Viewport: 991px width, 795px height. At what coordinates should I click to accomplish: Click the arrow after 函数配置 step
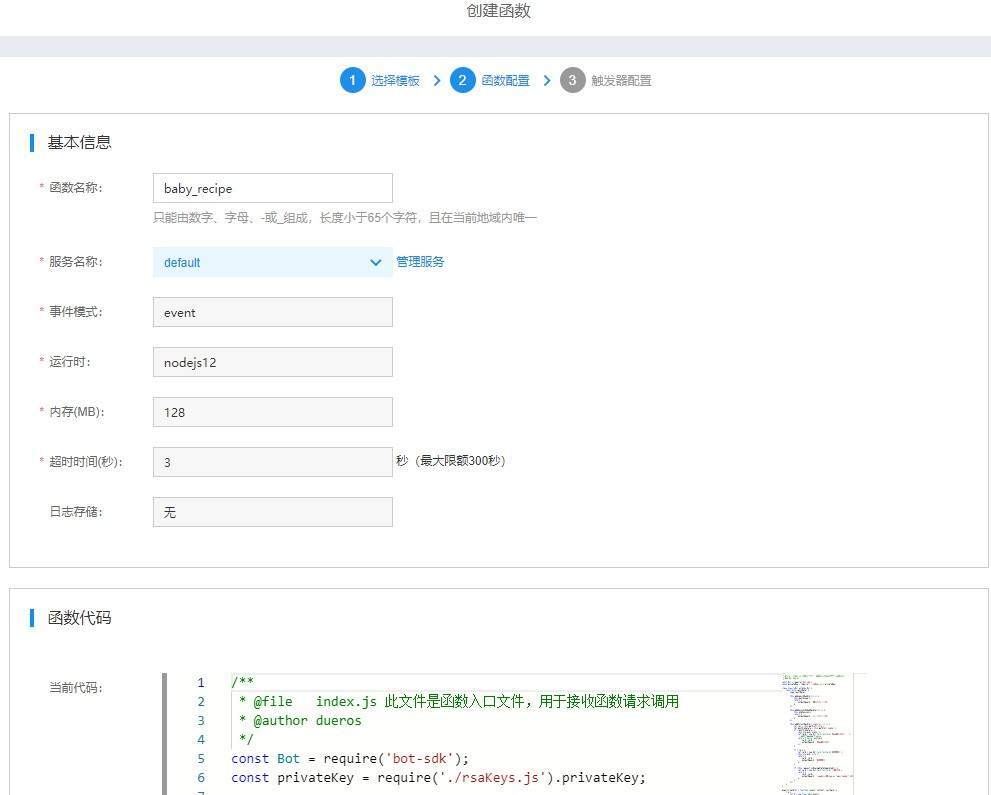click(x=547, y=80)
